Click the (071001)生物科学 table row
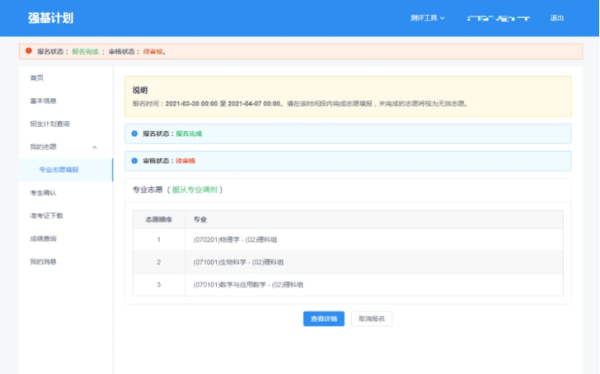Screen dimensions: 600x374 [348, 262]
